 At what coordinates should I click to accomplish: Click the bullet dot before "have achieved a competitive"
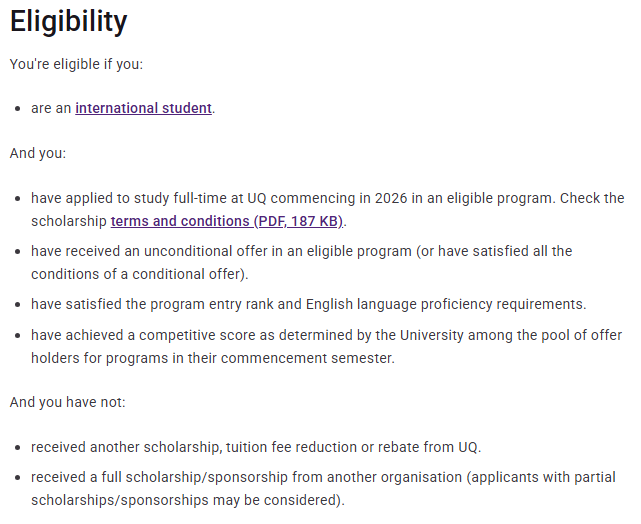(18, 335)
